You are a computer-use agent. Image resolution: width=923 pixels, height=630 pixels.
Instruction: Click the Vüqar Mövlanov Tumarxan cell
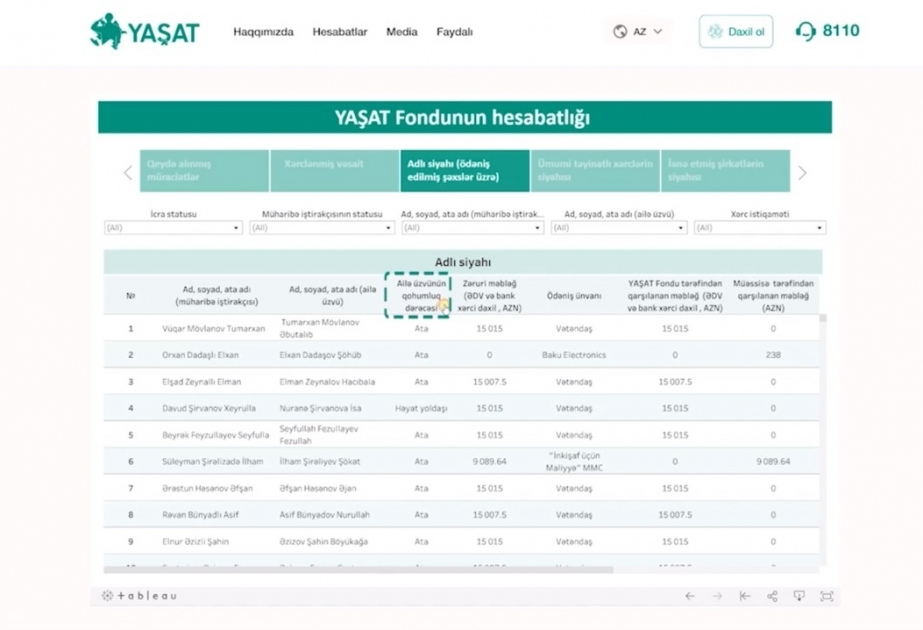coord(214,329)
